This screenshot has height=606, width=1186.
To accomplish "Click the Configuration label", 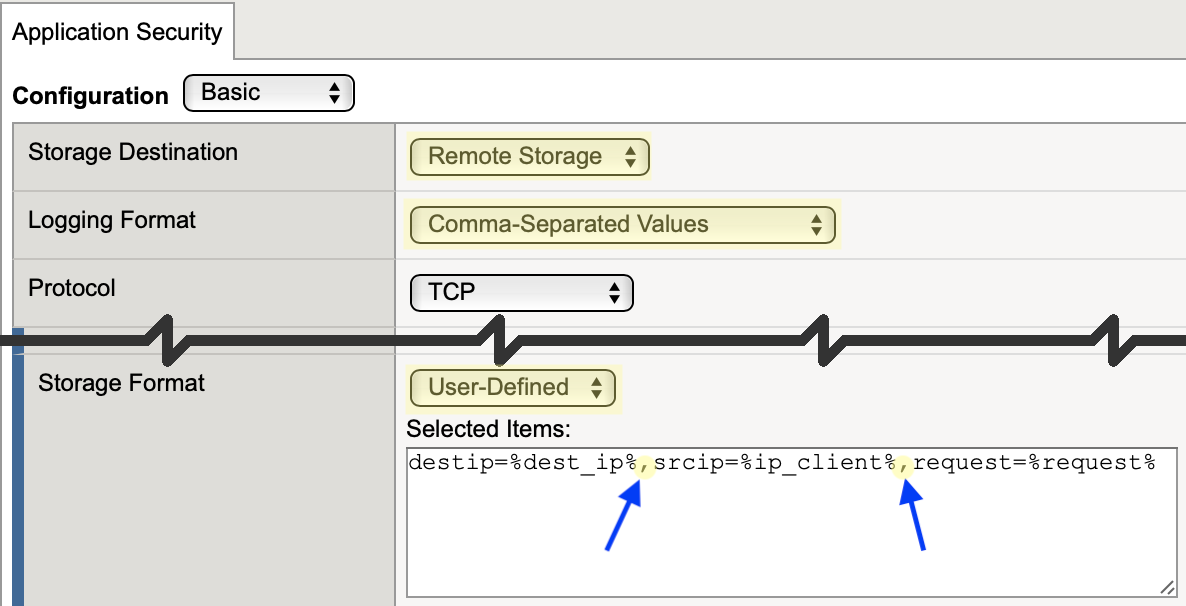I will tap(91, 96).
